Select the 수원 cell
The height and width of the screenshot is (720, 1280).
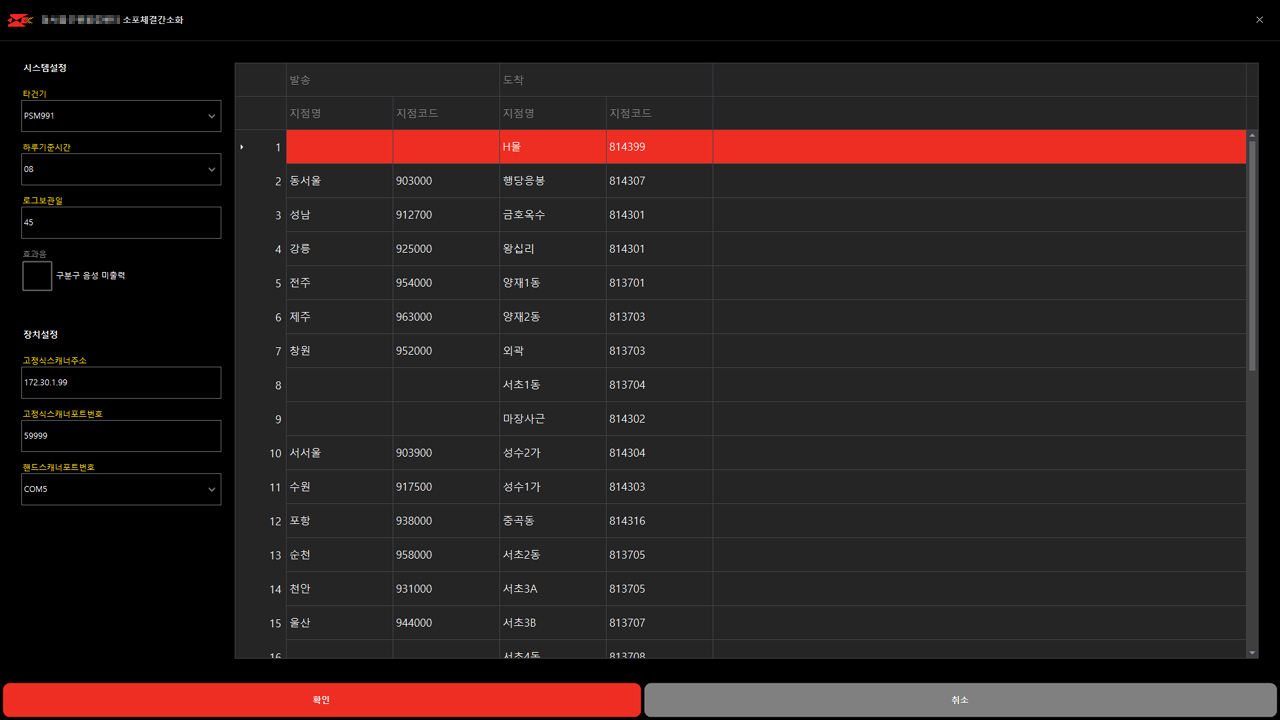(339, 487)
